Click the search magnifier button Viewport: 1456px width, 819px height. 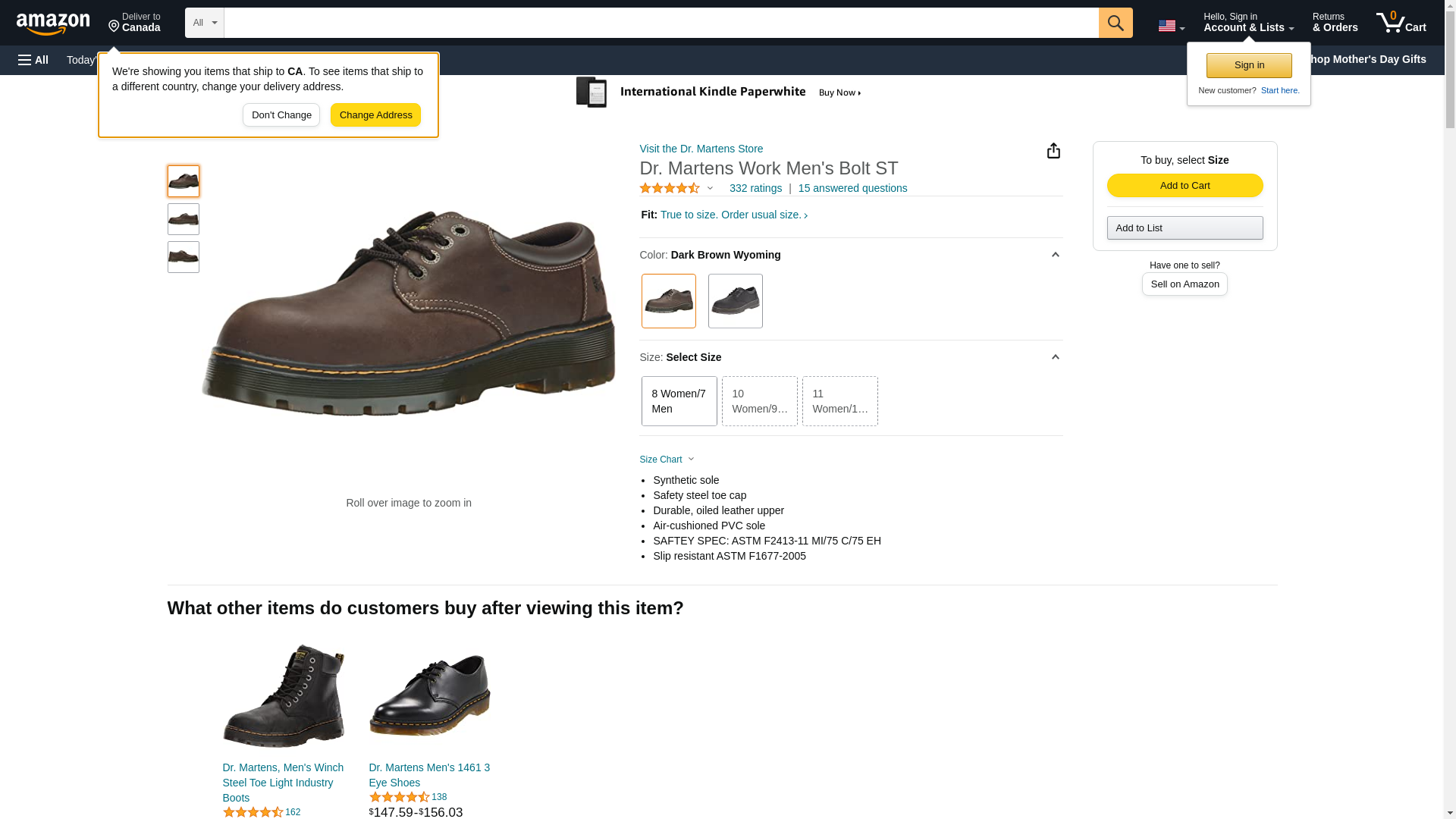pos(1115,23)
